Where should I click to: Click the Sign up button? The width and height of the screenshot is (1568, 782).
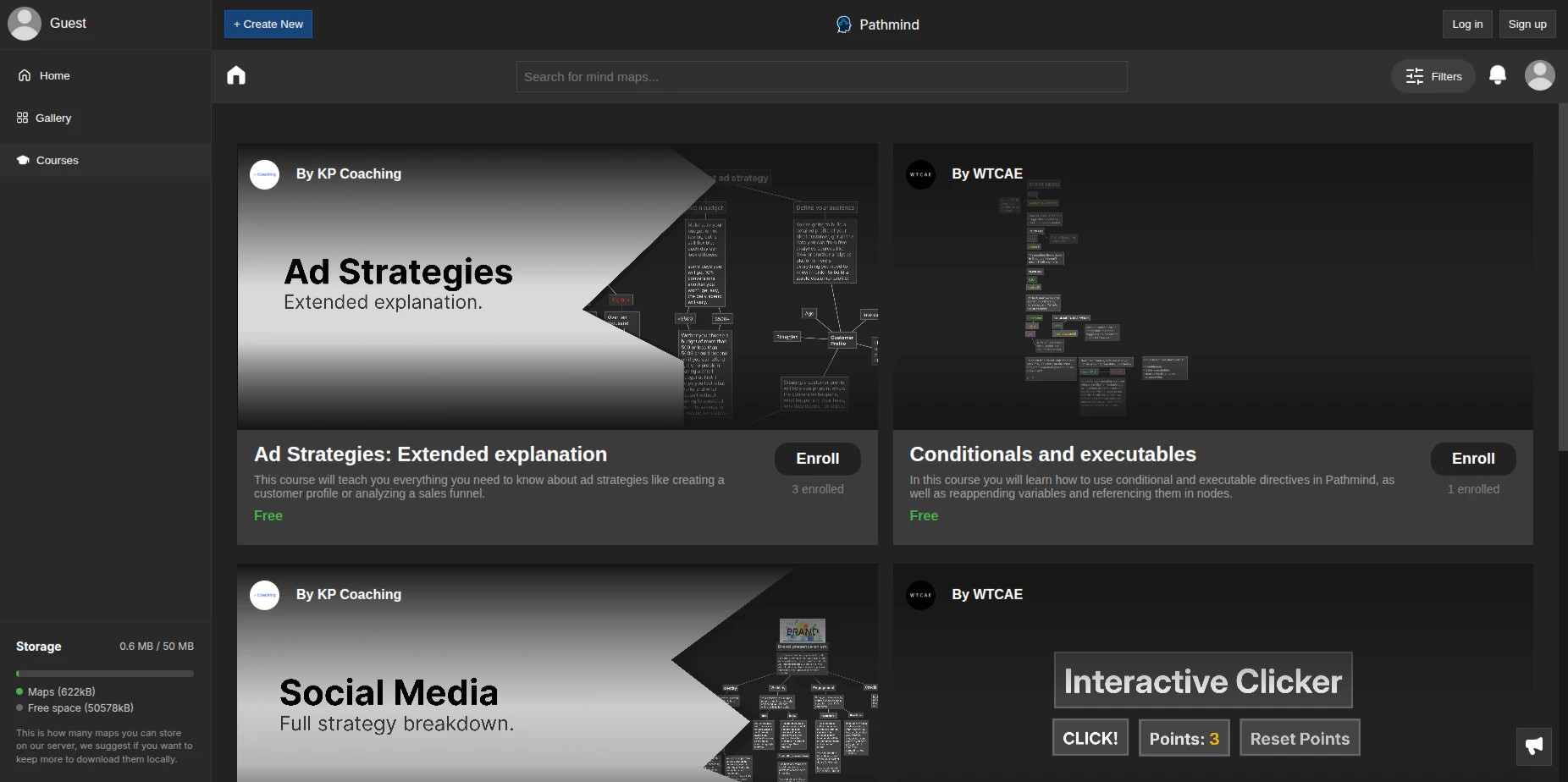[1527, 24]
